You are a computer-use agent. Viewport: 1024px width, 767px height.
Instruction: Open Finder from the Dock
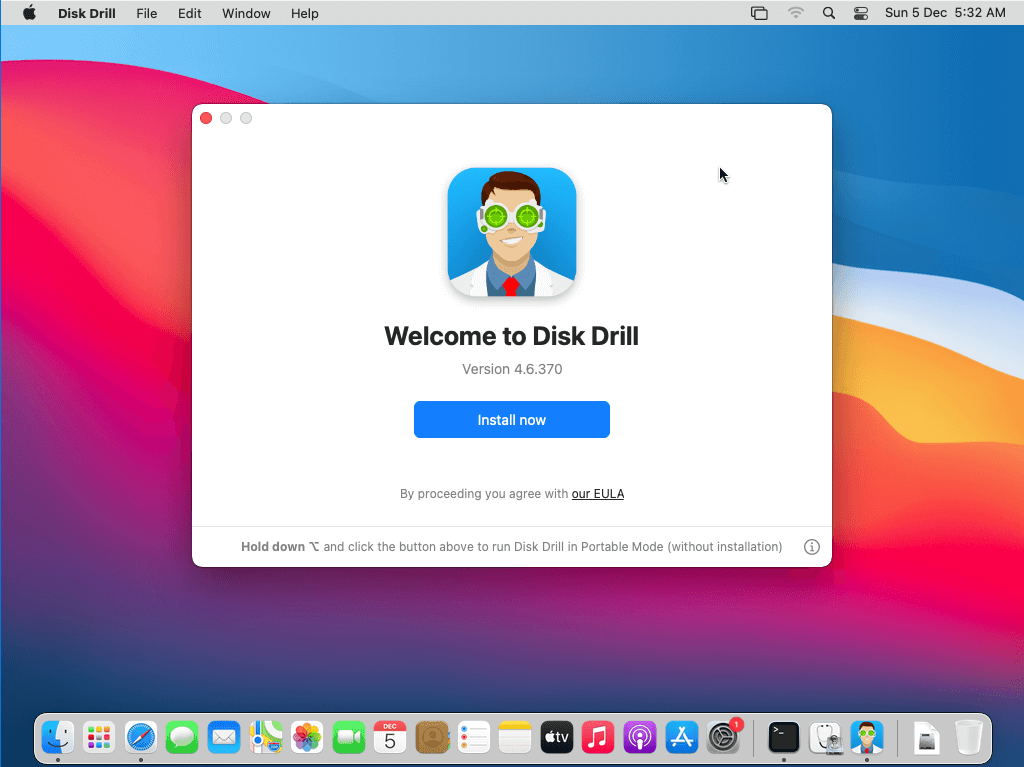tap(58, 738)
